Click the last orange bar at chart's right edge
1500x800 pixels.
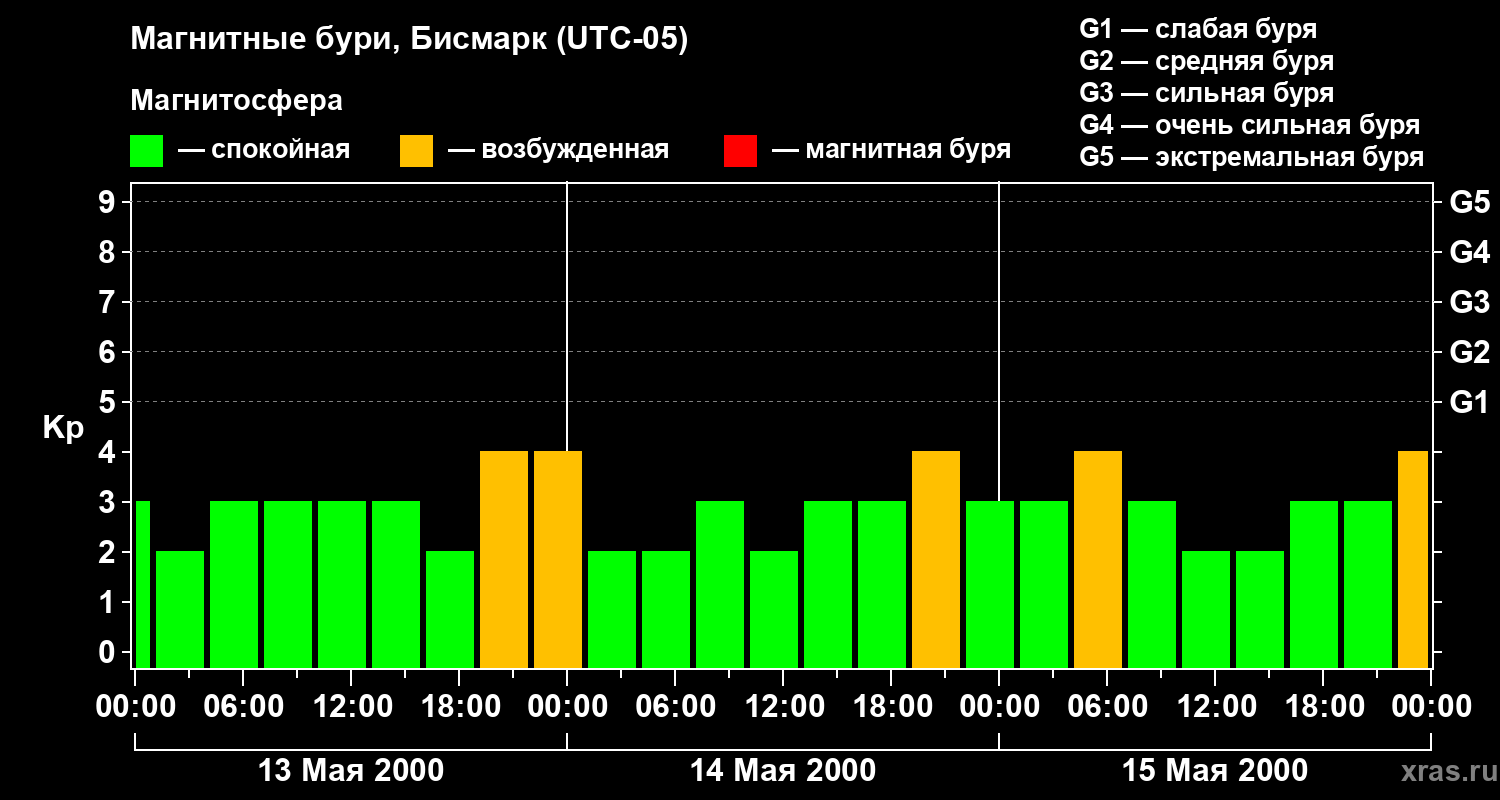pos(1413,560)
